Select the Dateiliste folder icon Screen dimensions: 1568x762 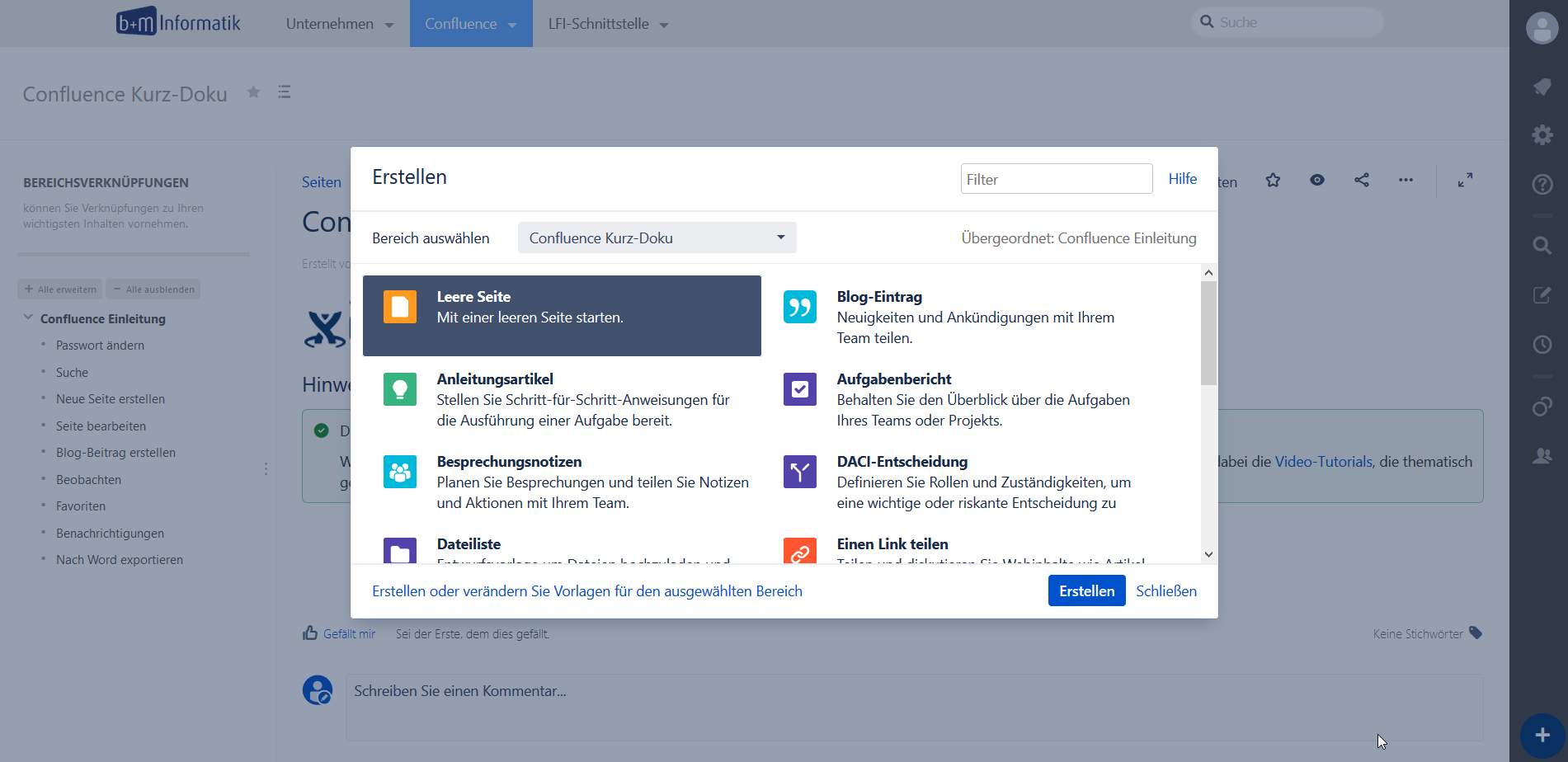[400, 550]
